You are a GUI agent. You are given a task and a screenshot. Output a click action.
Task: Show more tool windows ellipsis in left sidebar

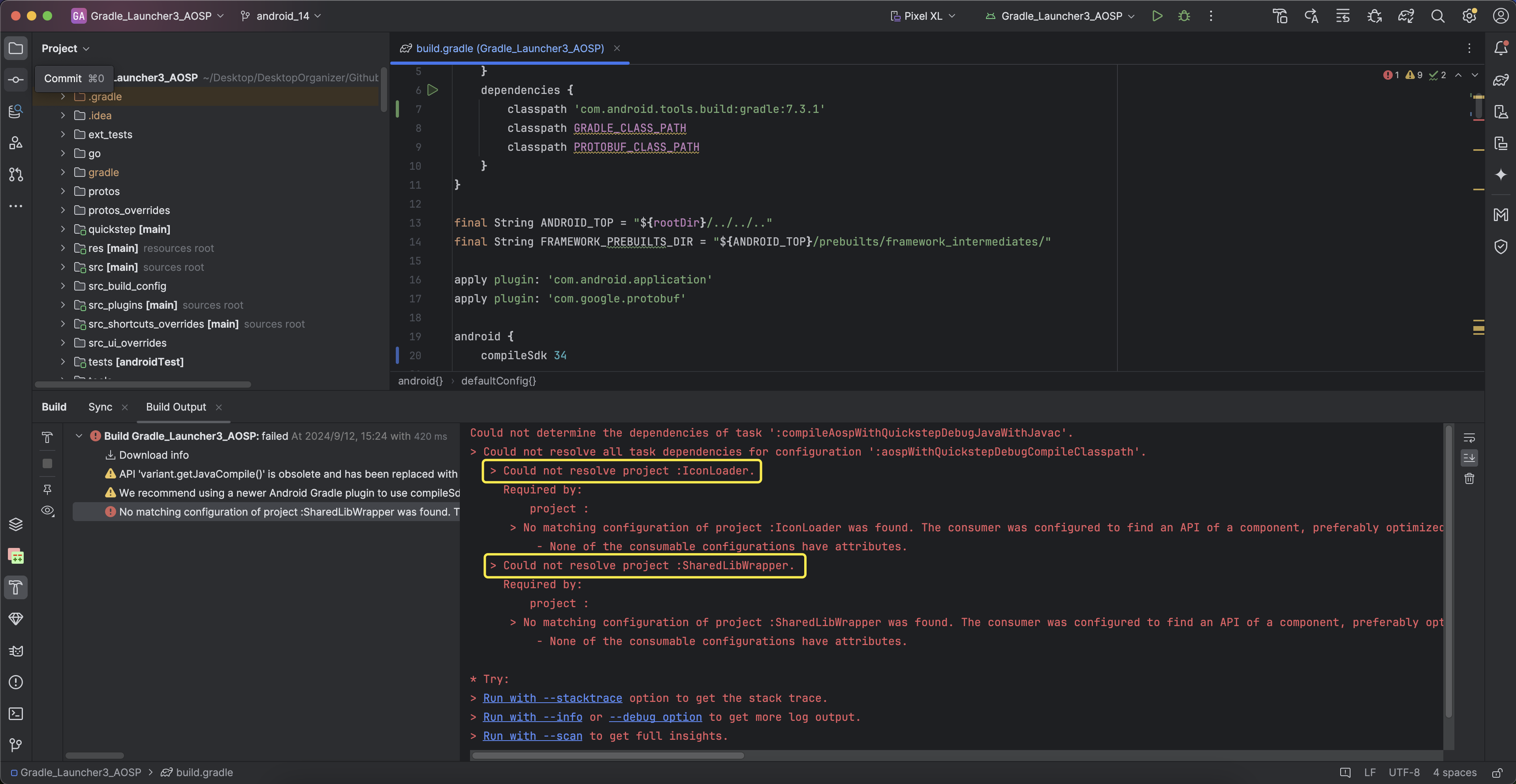click(x=16, y=206)
